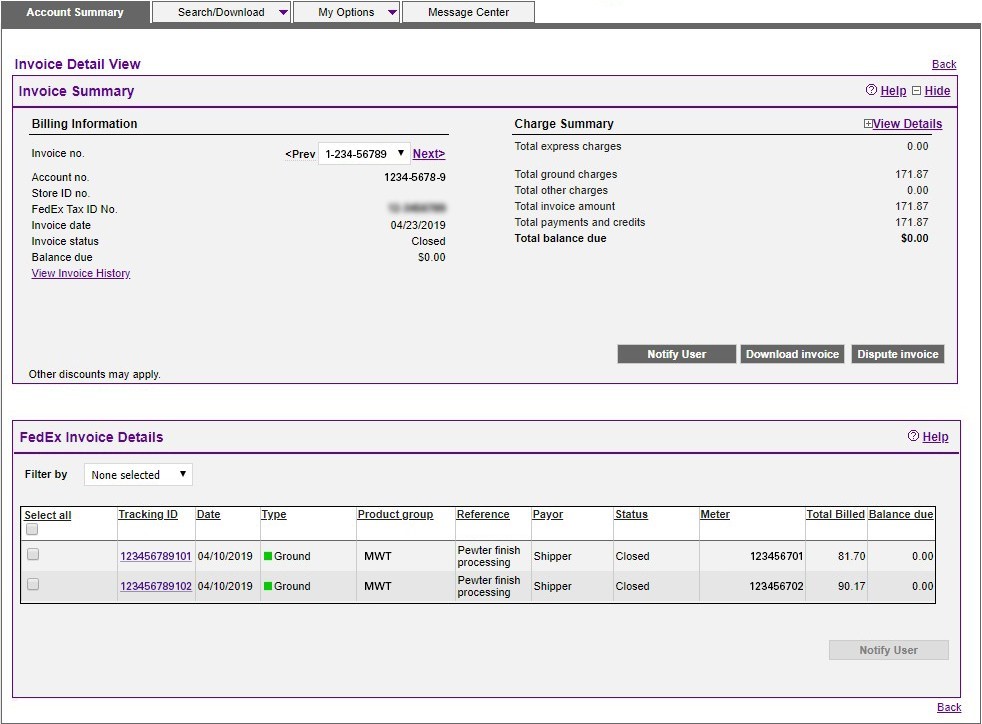This screenshot has width=982, height=724.
Task: Open the FedEx Invoice Details Help link
Action: click(x=936, y=437)
